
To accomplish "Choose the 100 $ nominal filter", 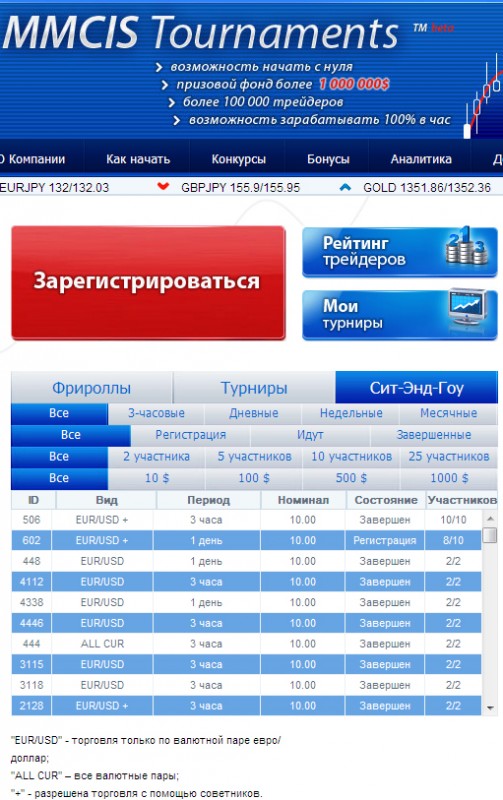I will click(x=254, y=478).
